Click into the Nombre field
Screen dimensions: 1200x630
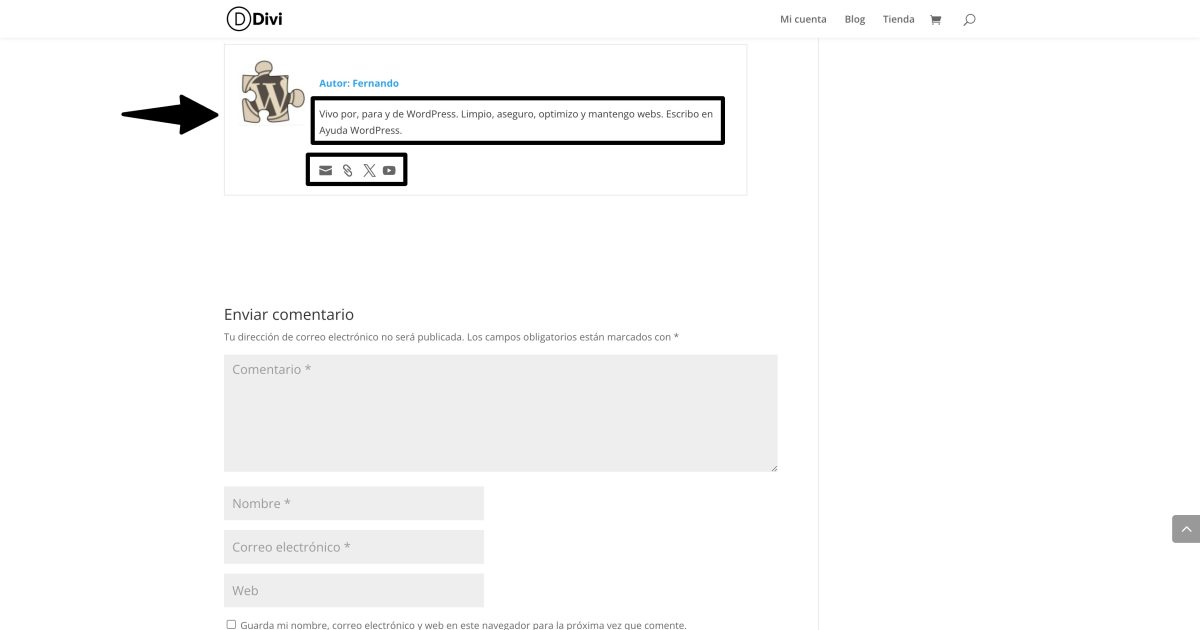point(354,503)
